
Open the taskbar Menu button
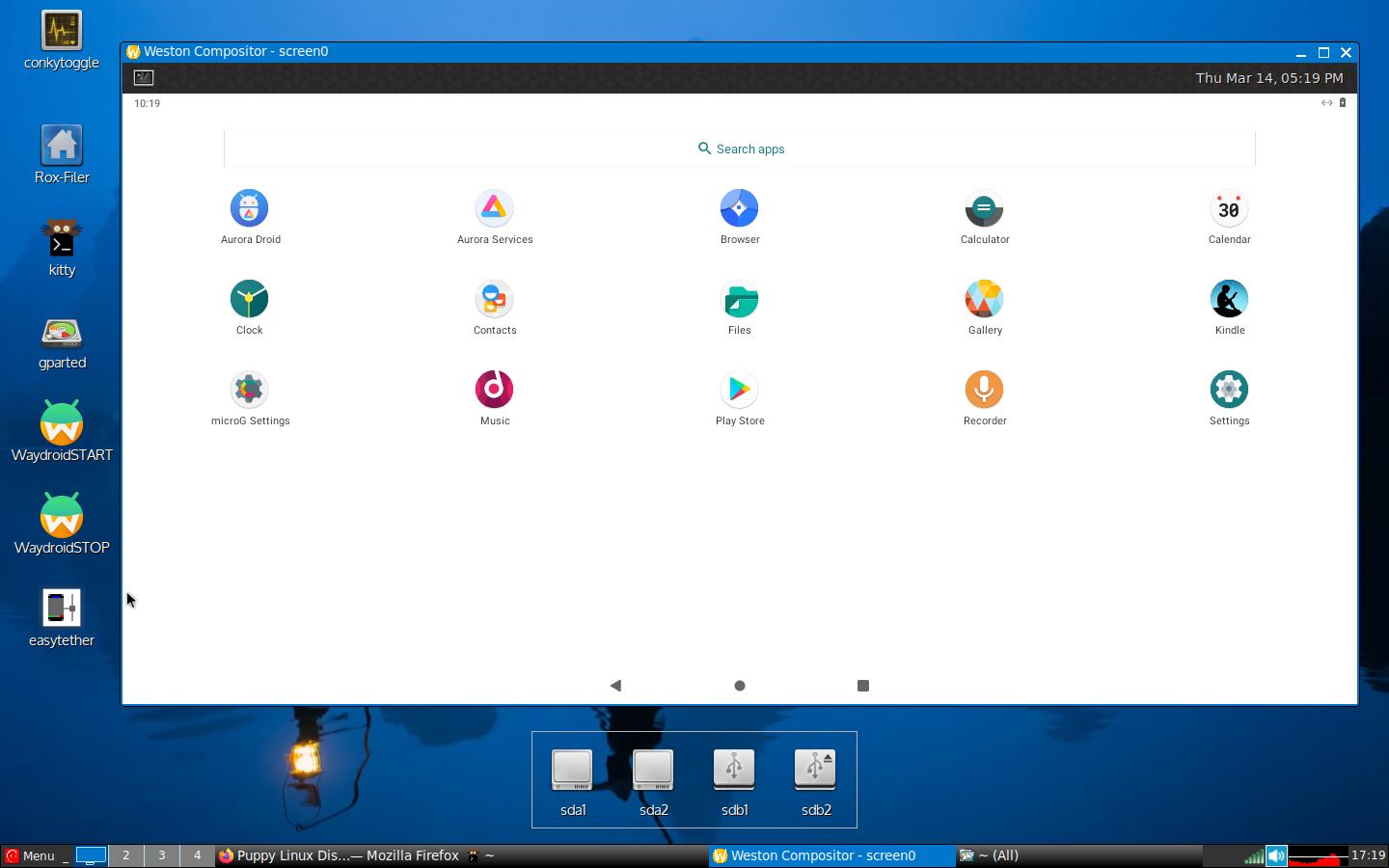30,855
